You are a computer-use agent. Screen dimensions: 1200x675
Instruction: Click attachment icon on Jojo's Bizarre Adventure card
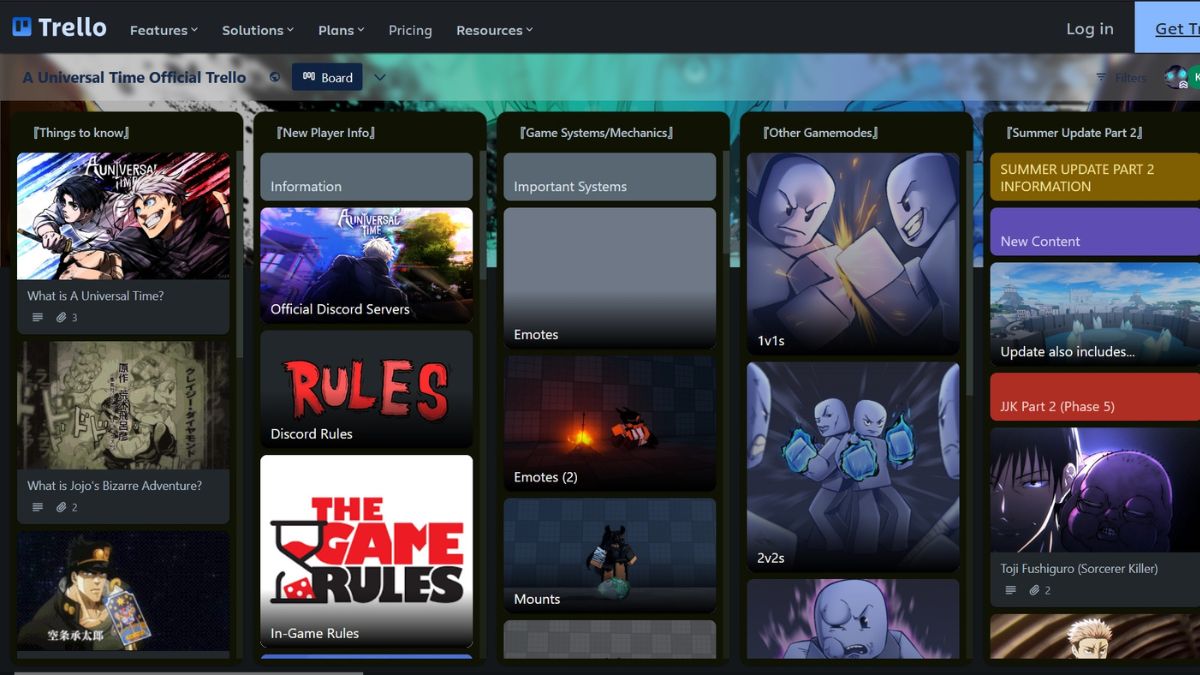click(61, 508)
